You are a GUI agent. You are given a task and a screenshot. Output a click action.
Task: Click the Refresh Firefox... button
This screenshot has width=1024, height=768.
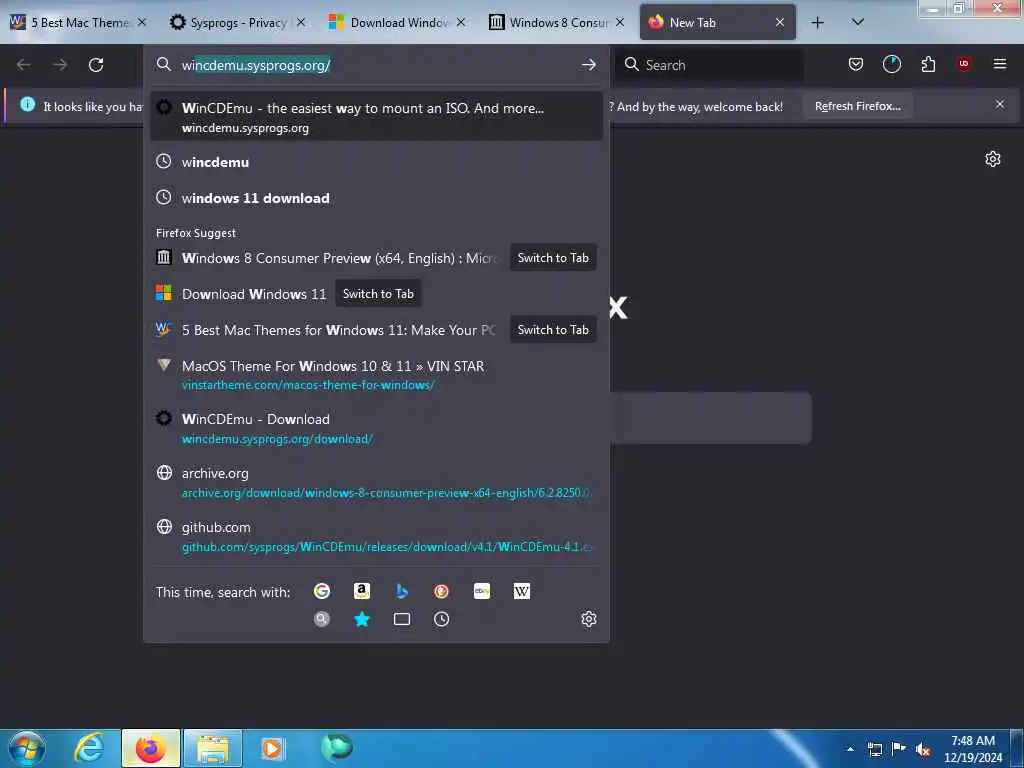pyautogui.click(x=857, y=106)
